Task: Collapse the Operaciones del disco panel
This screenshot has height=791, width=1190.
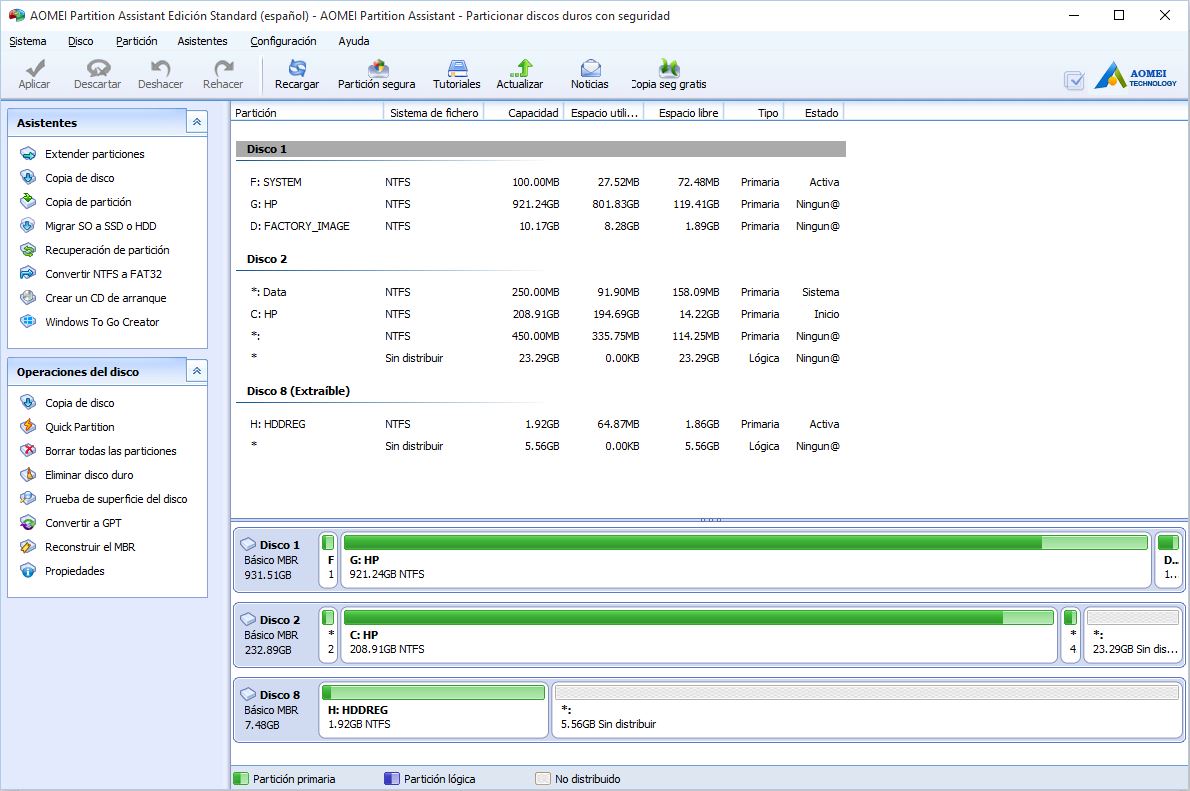Action: tap(197, 371)
